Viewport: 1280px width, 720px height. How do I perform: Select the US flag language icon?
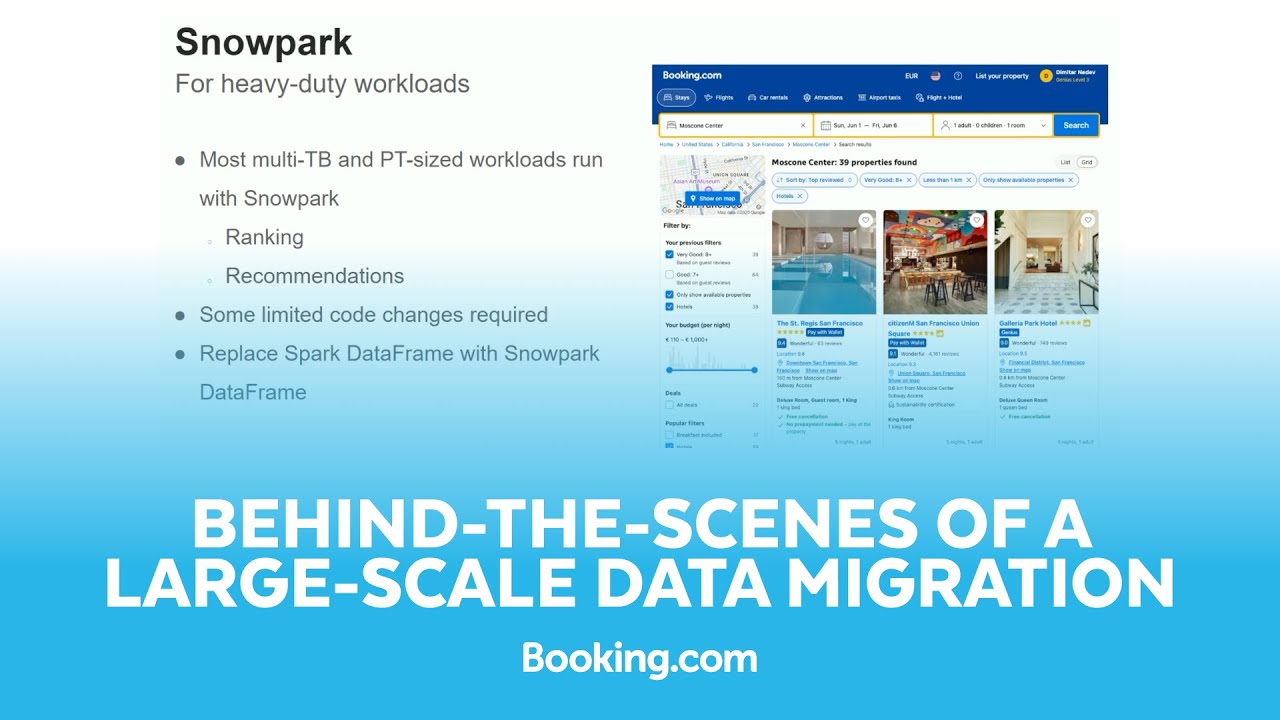[936, 76]
